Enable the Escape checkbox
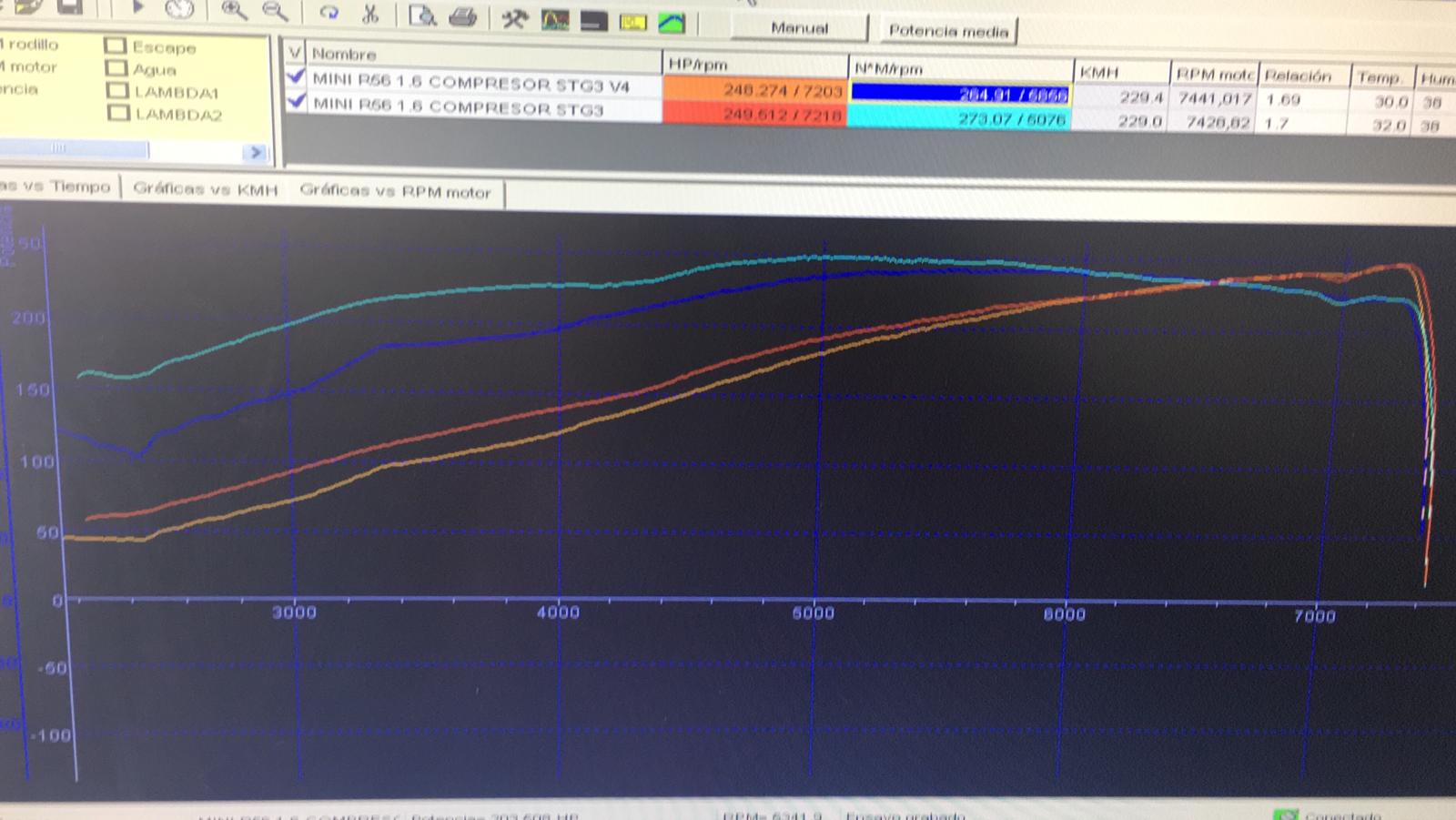1456x820 pixels. 115,46
